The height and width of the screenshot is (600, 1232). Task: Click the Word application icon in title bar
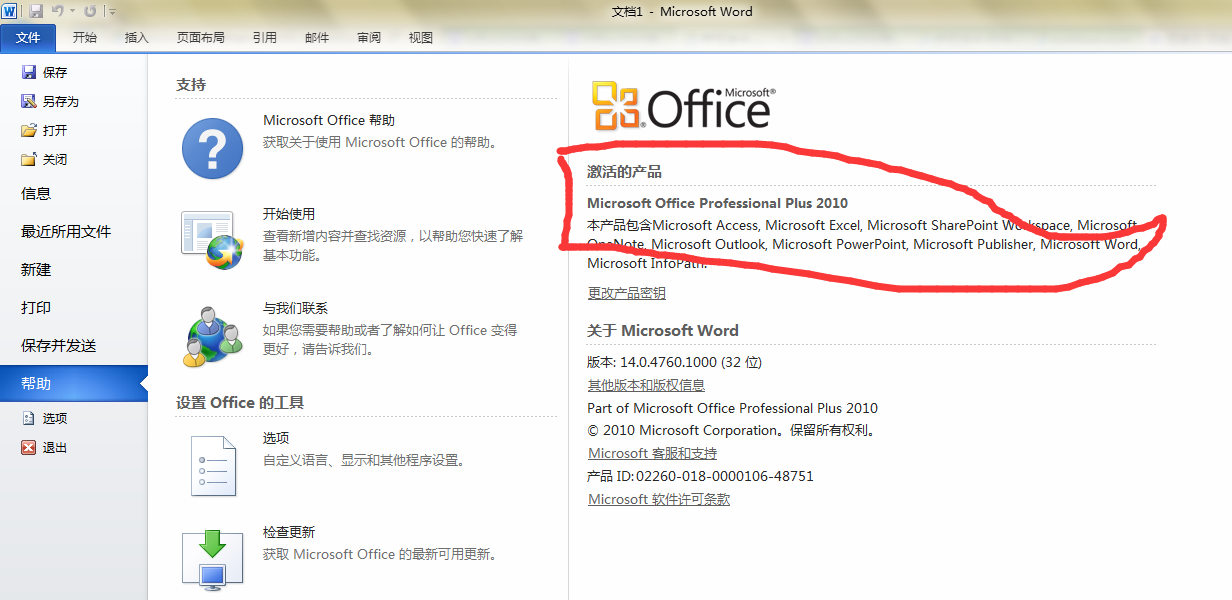coord(10,11)
